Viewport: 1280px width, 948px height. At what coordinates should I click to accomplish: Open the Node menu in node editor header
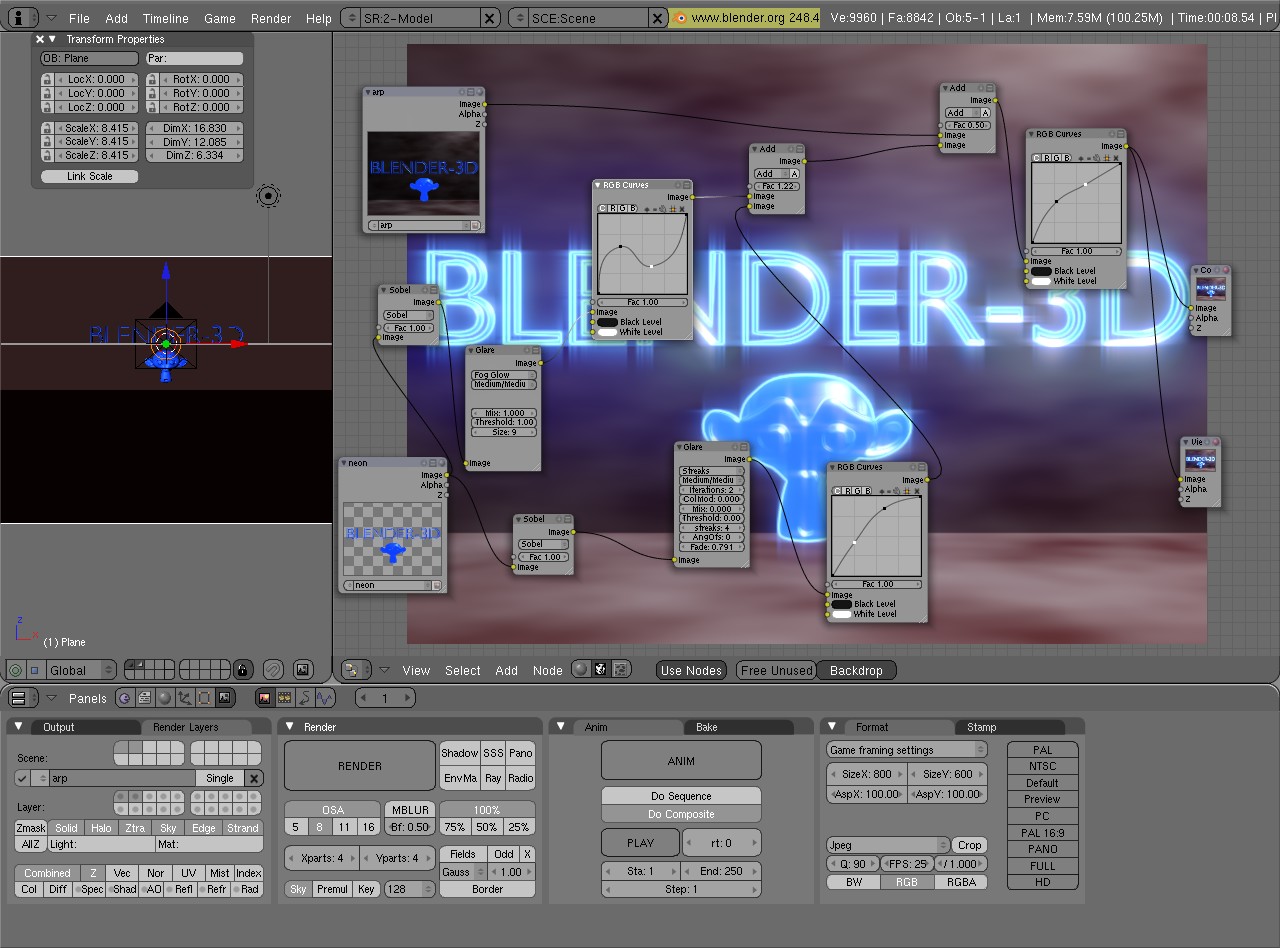547,670
